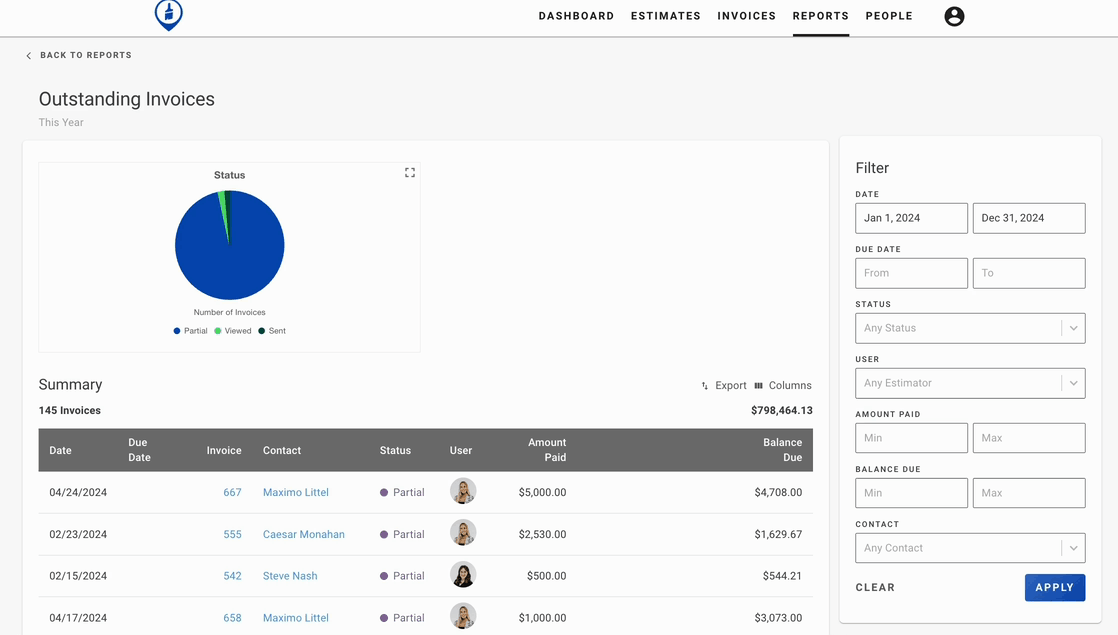Image resolution: width=1118 pixels, height=635 pixels.
Task: Sort by the Status column header
Action: (395, 450)
